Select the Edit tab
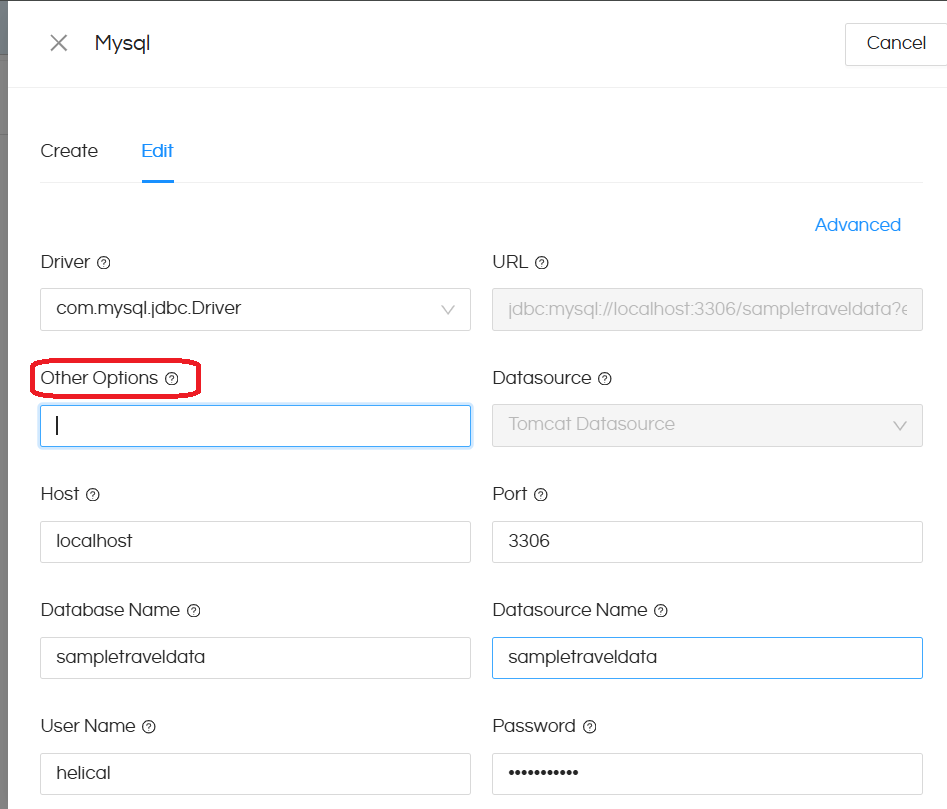Viewport: 947px width, 809px height. pos(158,151)
